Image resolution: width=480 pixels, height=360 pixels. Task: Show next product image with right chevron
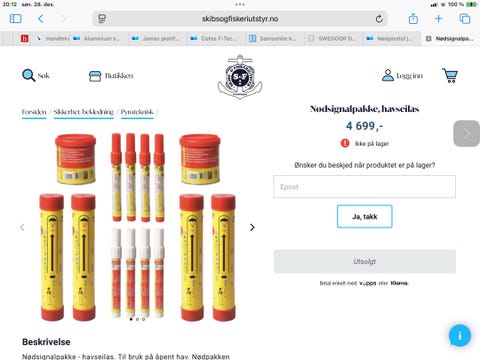(252, 227)
